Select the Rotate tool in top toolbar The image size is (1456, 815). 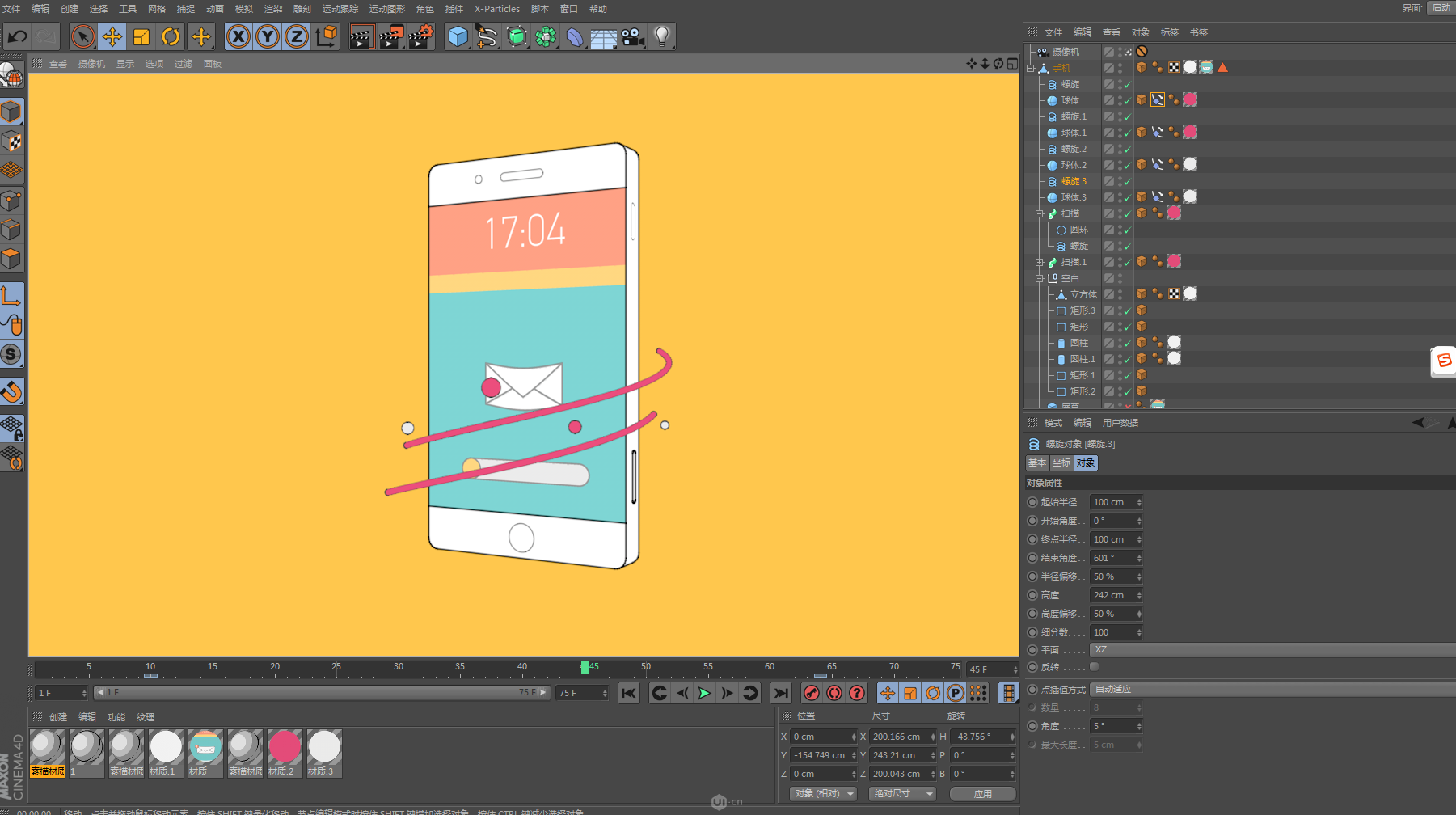pyautogui.click(x=171, y=36)
